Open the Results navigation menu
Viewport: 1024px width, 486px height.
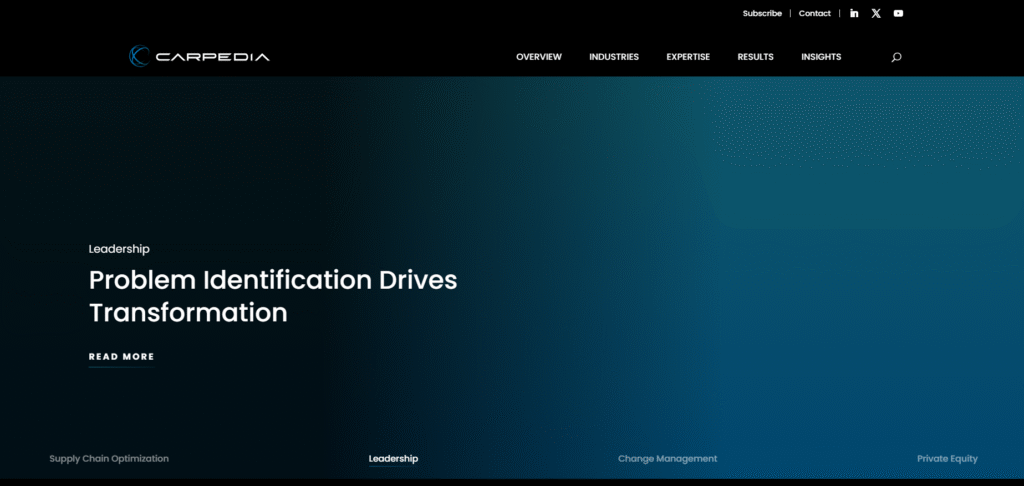tap(755, 57)
